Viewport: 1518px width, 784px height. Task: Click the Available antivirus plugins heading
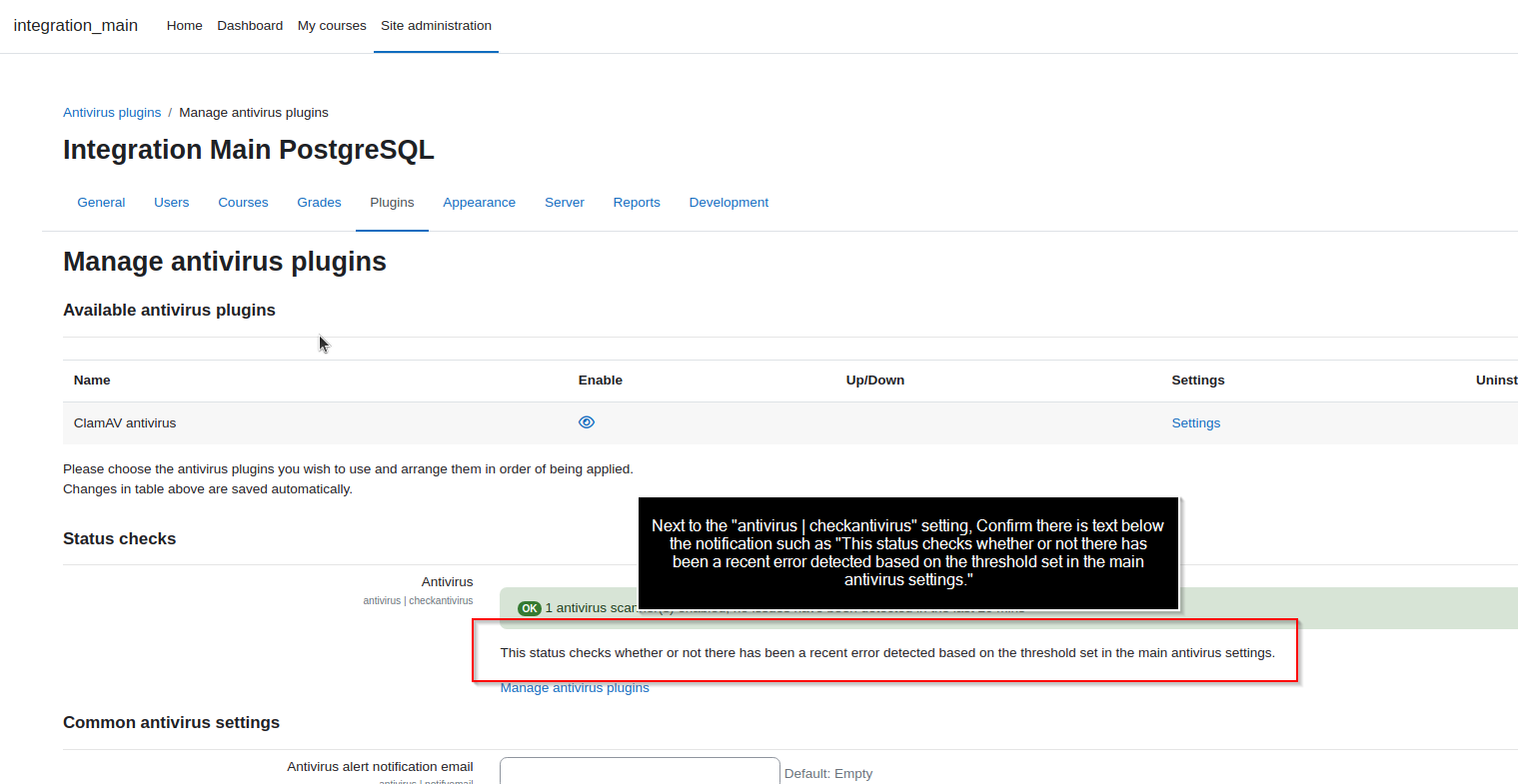point(169,311)
